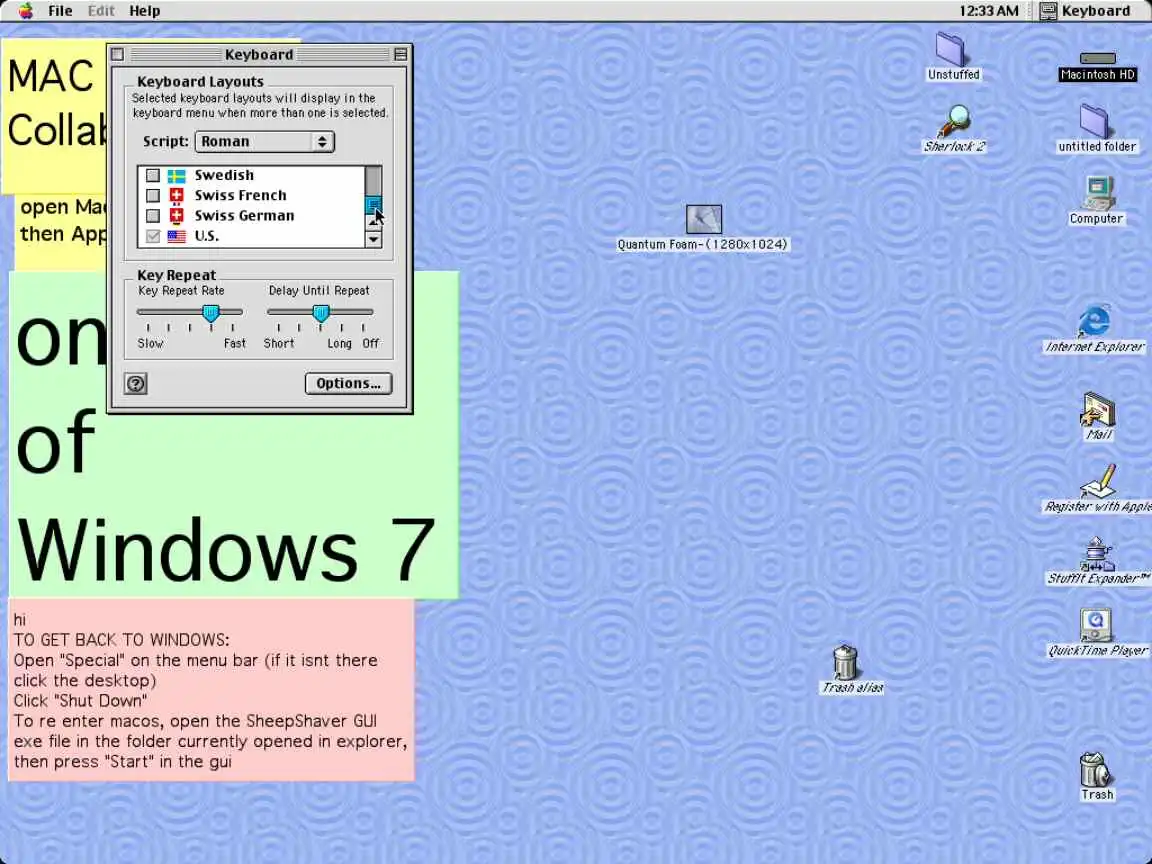Enable the Swedish keyboard layout checkbox
Viewport: 1152px width, 864px height.
pyautogui.click(x=153, y=176)
